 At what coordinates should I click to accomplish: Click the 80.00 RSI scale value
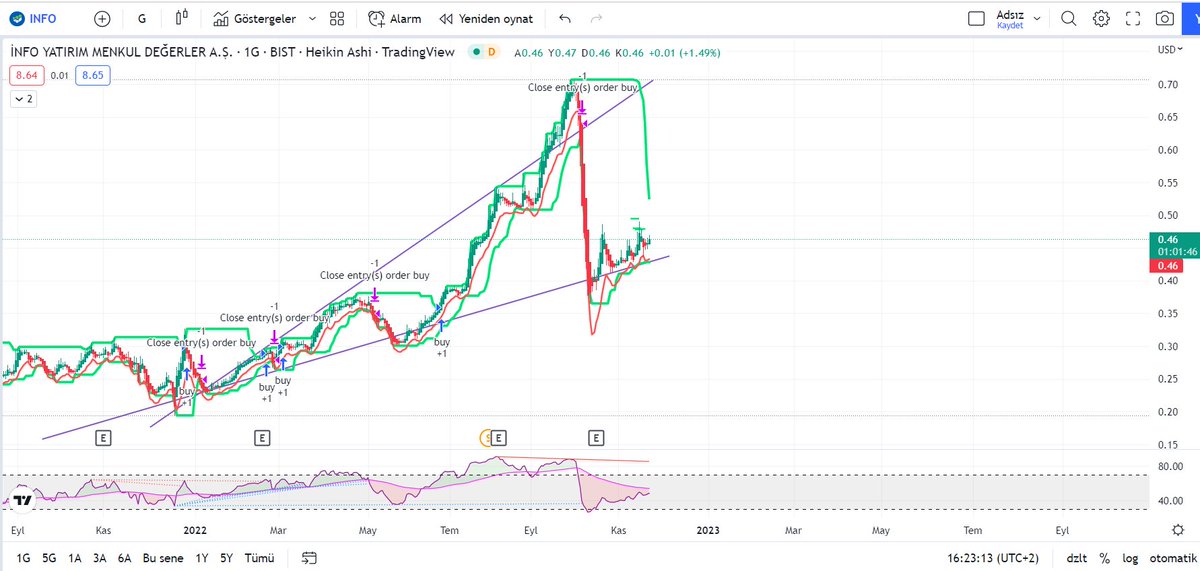click(x=1170, y=466)
